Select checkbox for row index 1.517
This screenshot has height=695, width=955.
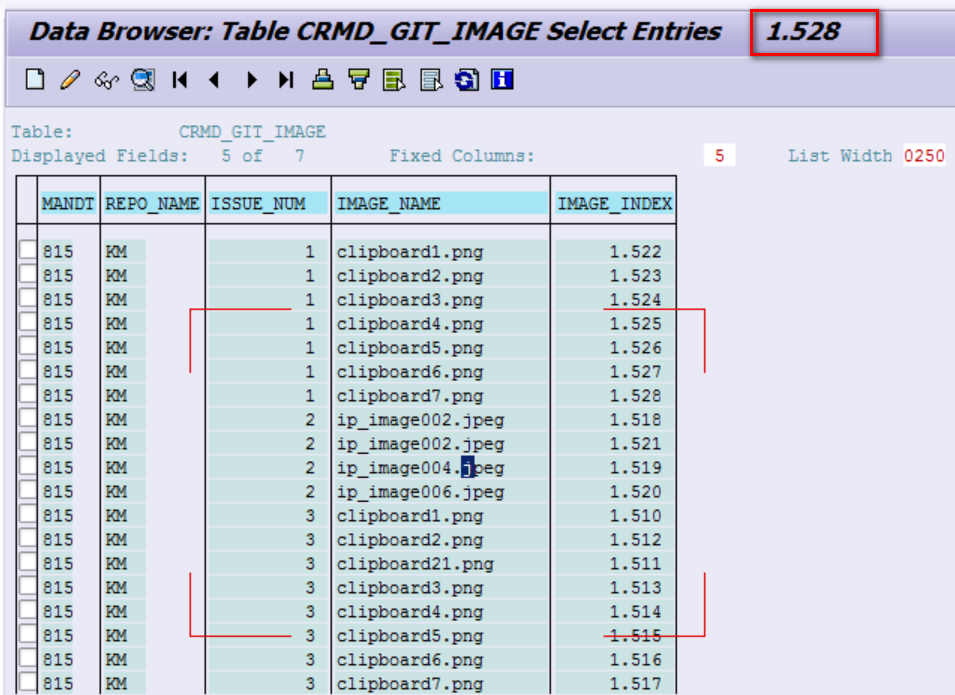click(27, 682)
